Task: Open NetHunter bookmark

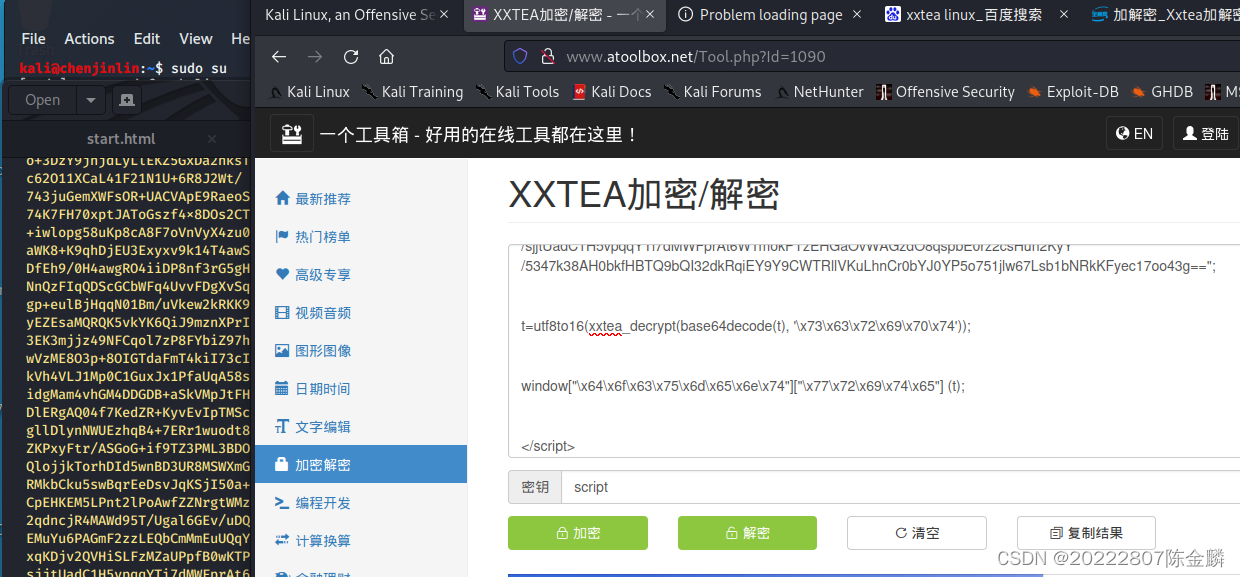Action: pos(818,92)
